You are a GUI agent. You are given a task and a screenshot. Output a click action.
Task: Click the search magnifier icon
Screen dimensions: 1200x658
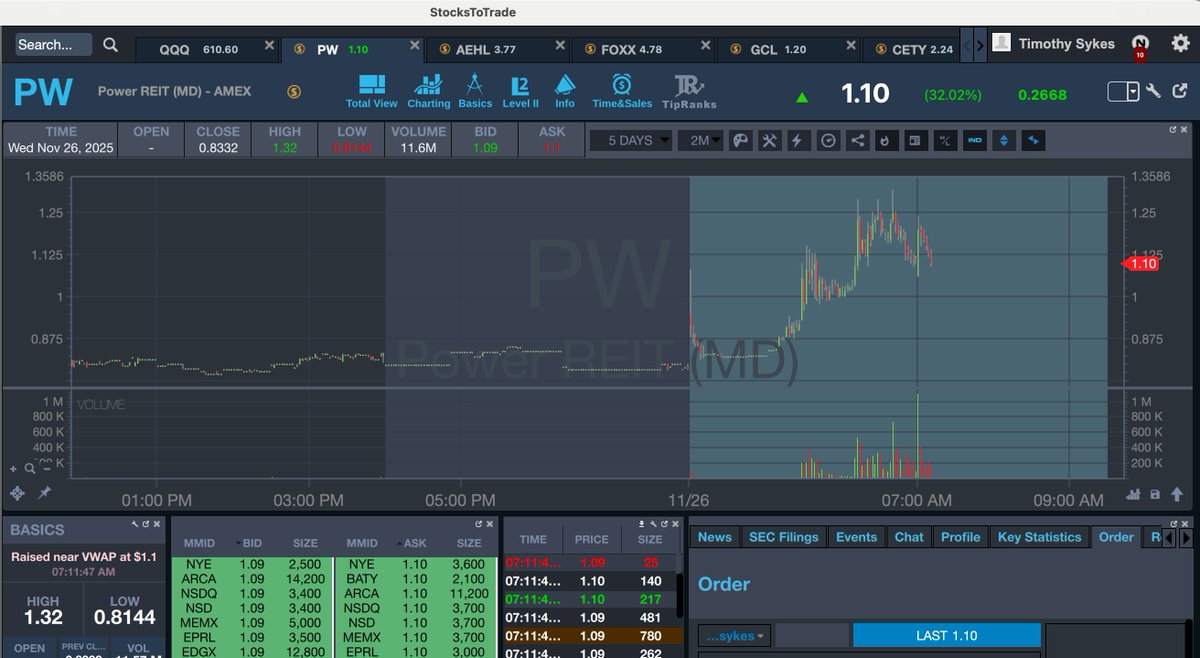click(111, 45)
